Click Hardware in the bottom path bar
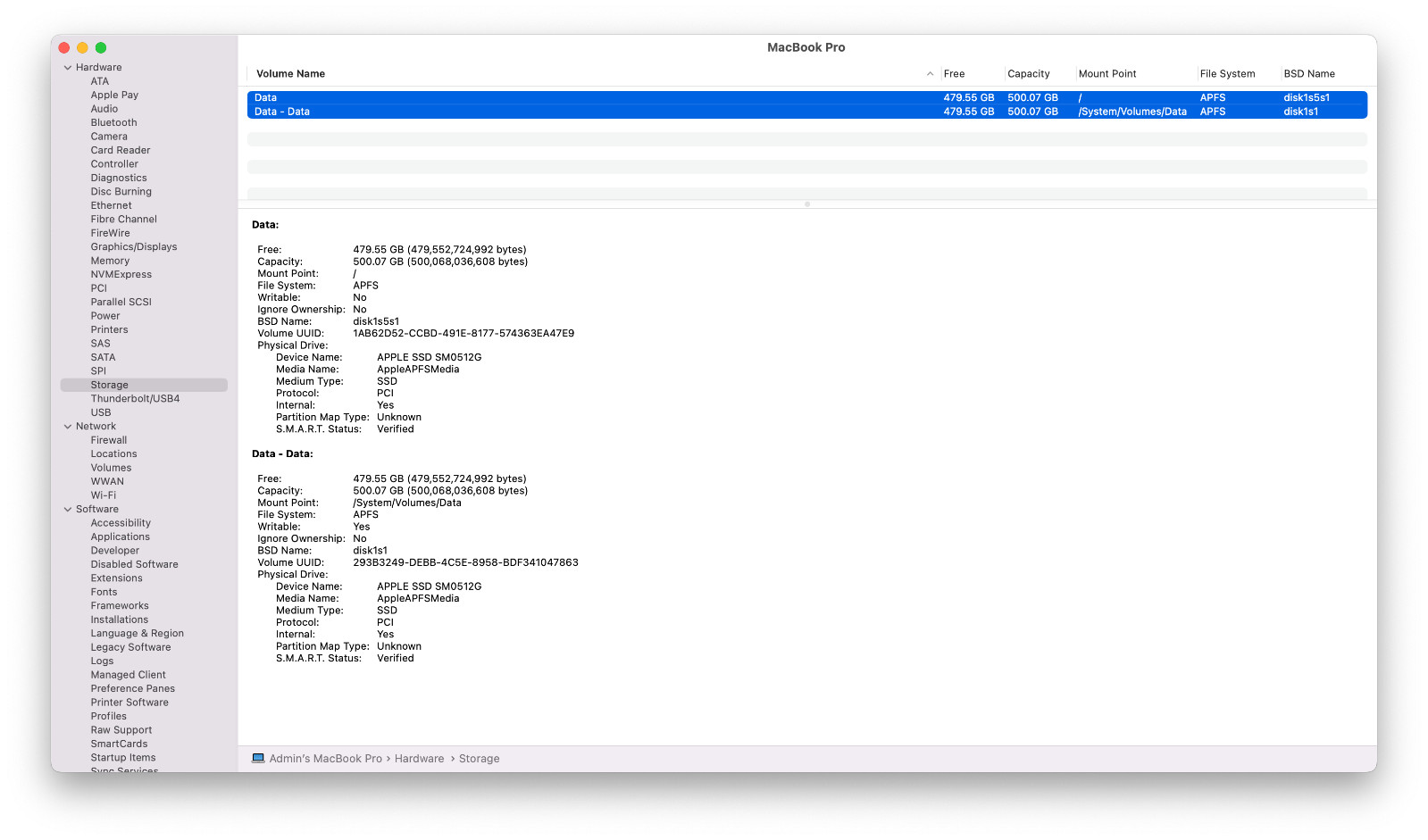1428x840 pixels. click(419, 759)
